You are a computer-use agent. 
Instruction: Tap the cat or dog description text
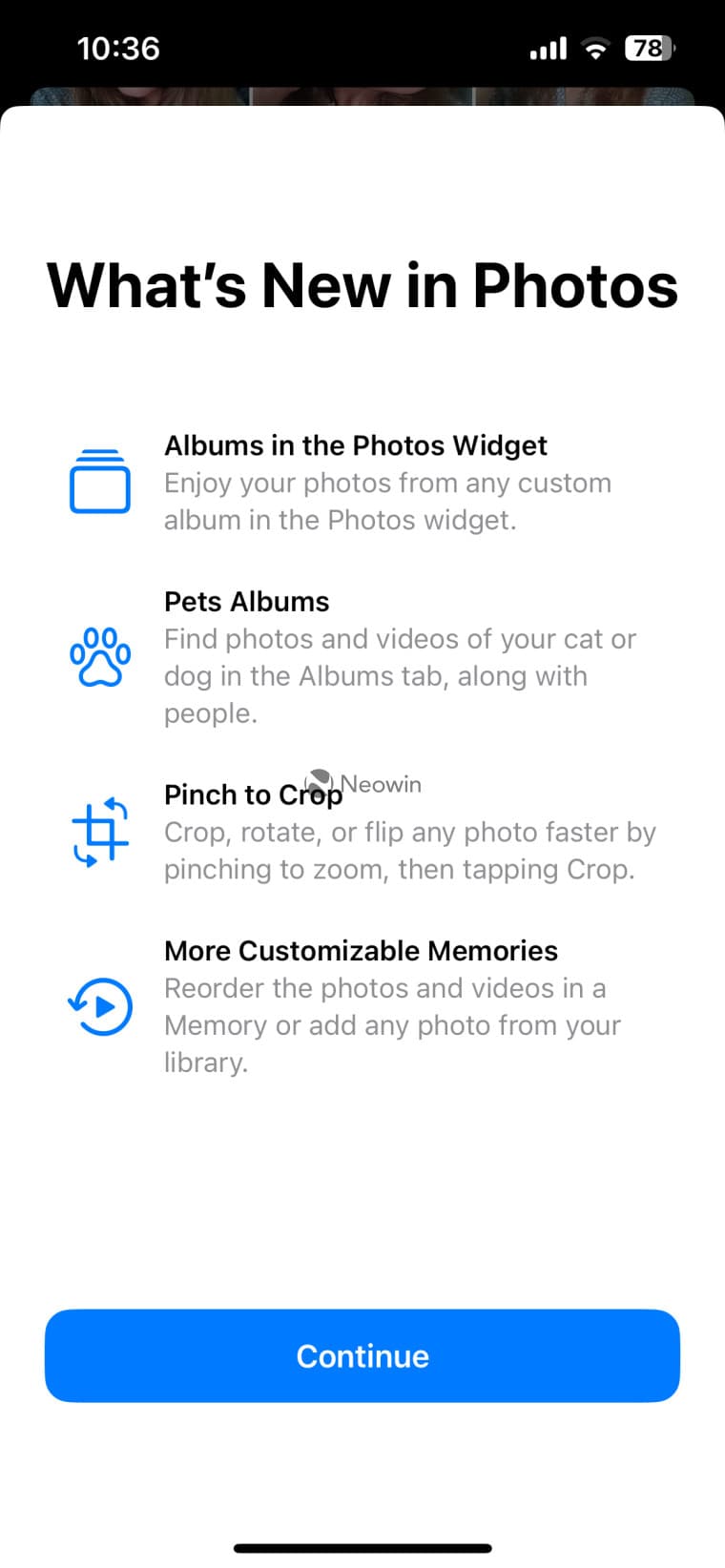click(400, 676)
